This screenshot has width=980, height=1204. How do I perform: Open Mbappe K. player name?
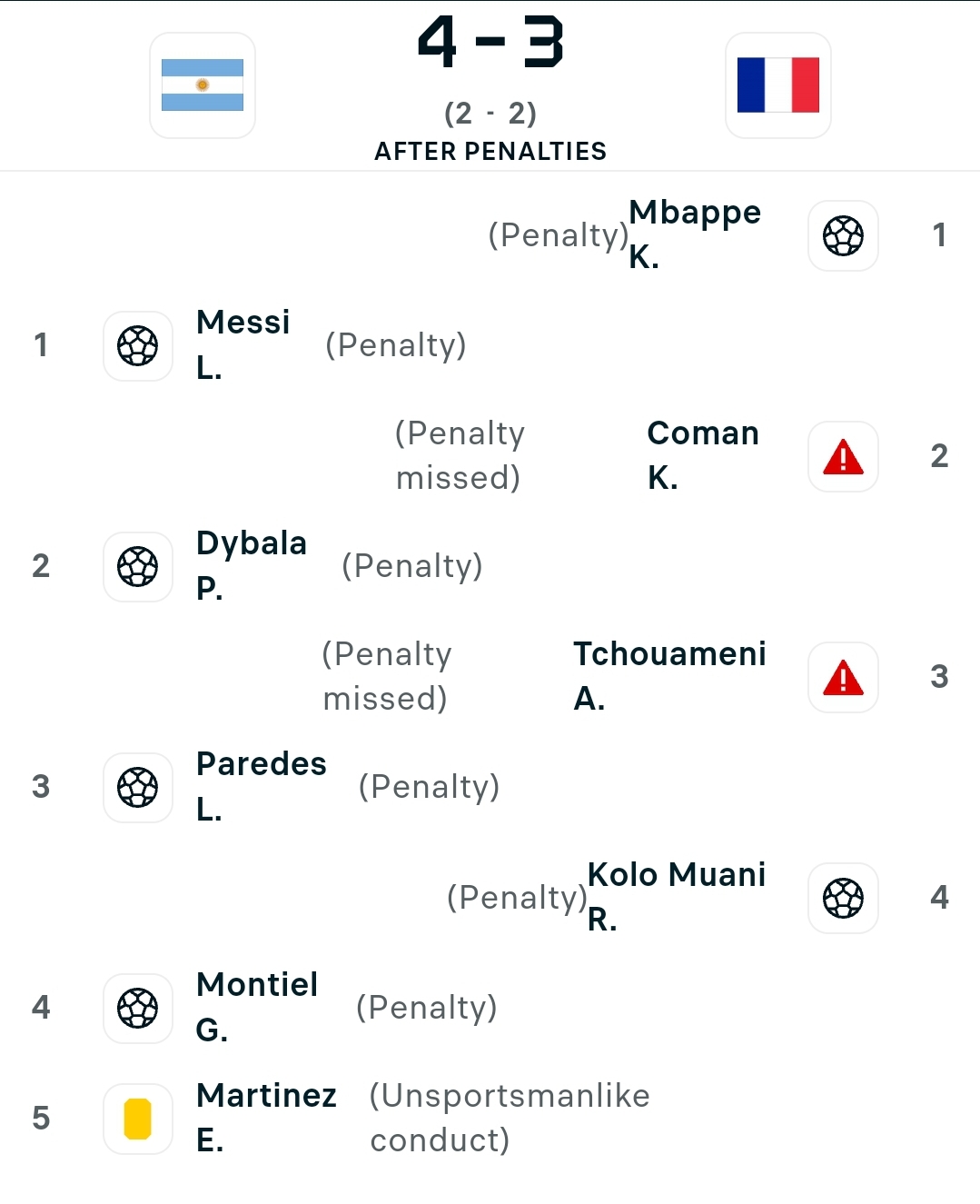[695, 234]
